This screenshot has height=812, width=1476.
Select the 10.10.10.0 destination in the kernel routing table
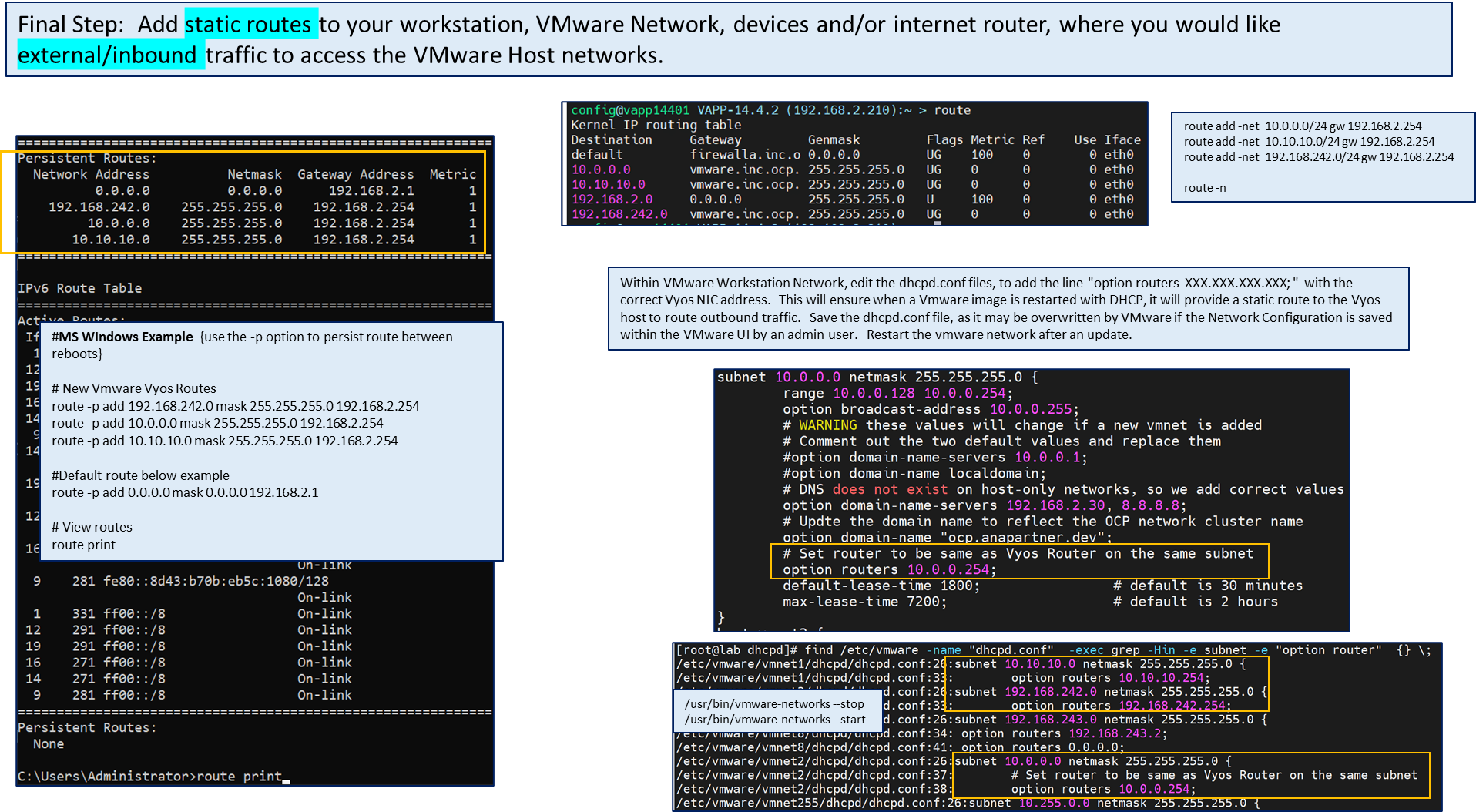click(x=608, y=184)
